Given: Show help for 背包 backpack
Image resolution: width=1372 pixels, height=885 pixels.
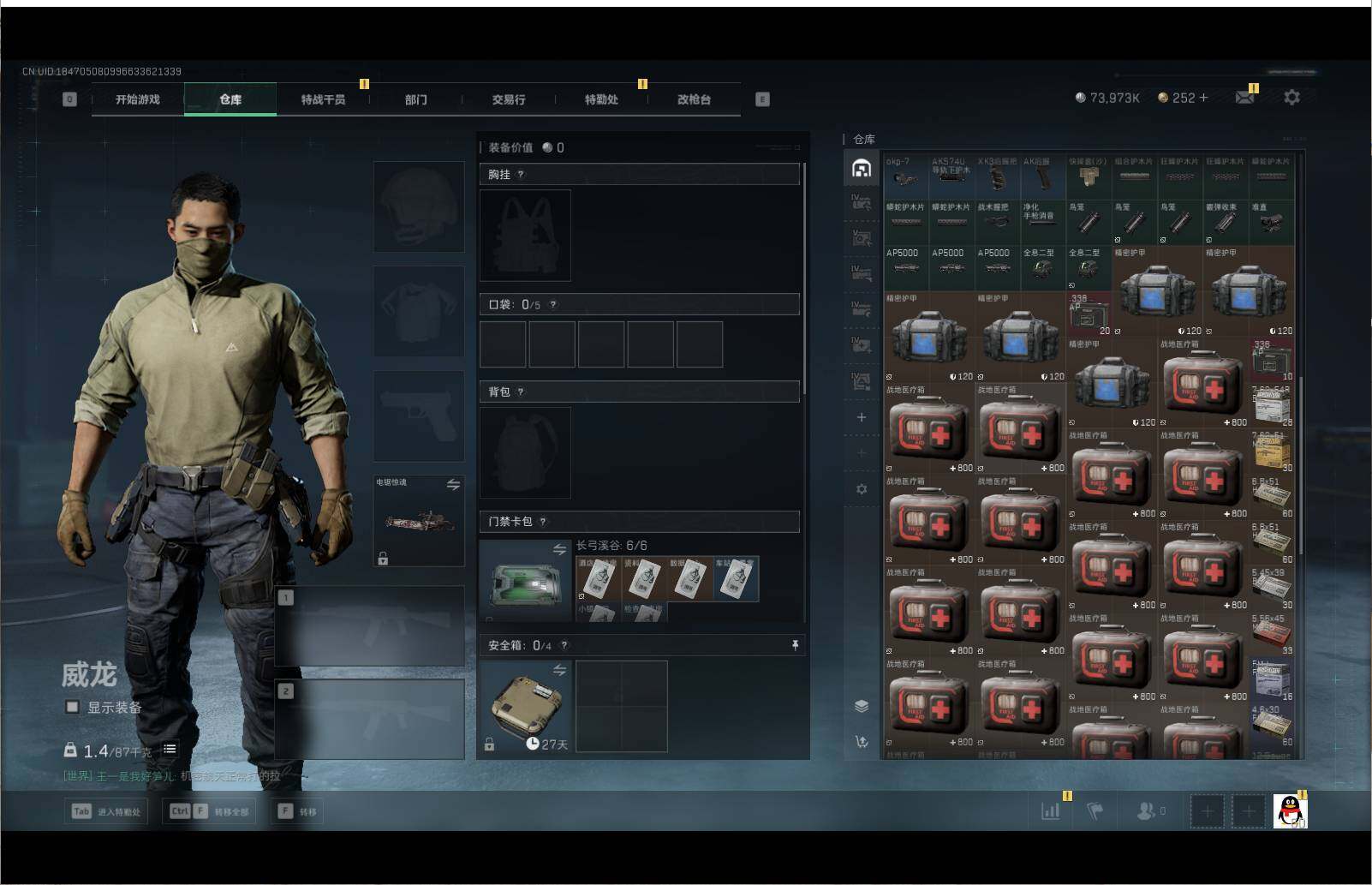Looking at the screenshot, I should click(x=521, y=392).
